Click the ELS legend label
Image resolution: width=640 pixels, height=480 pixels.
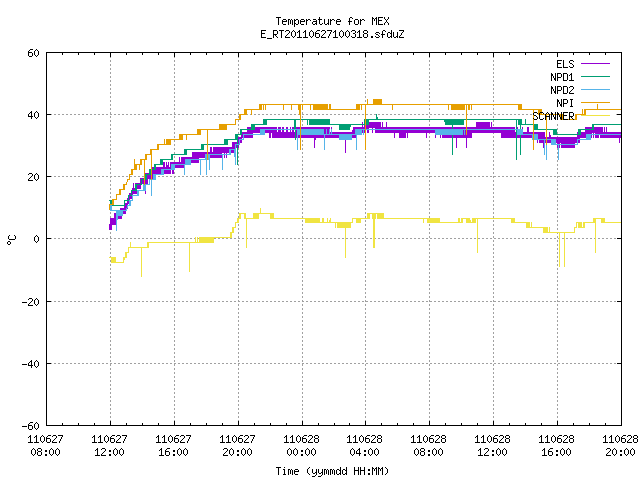tap(565, 64)
